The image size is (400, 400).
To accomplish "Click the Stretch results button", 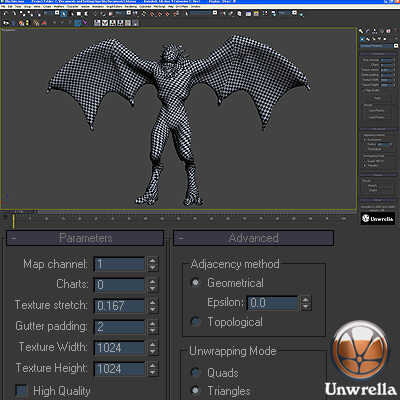I will [x=373, y=186].
